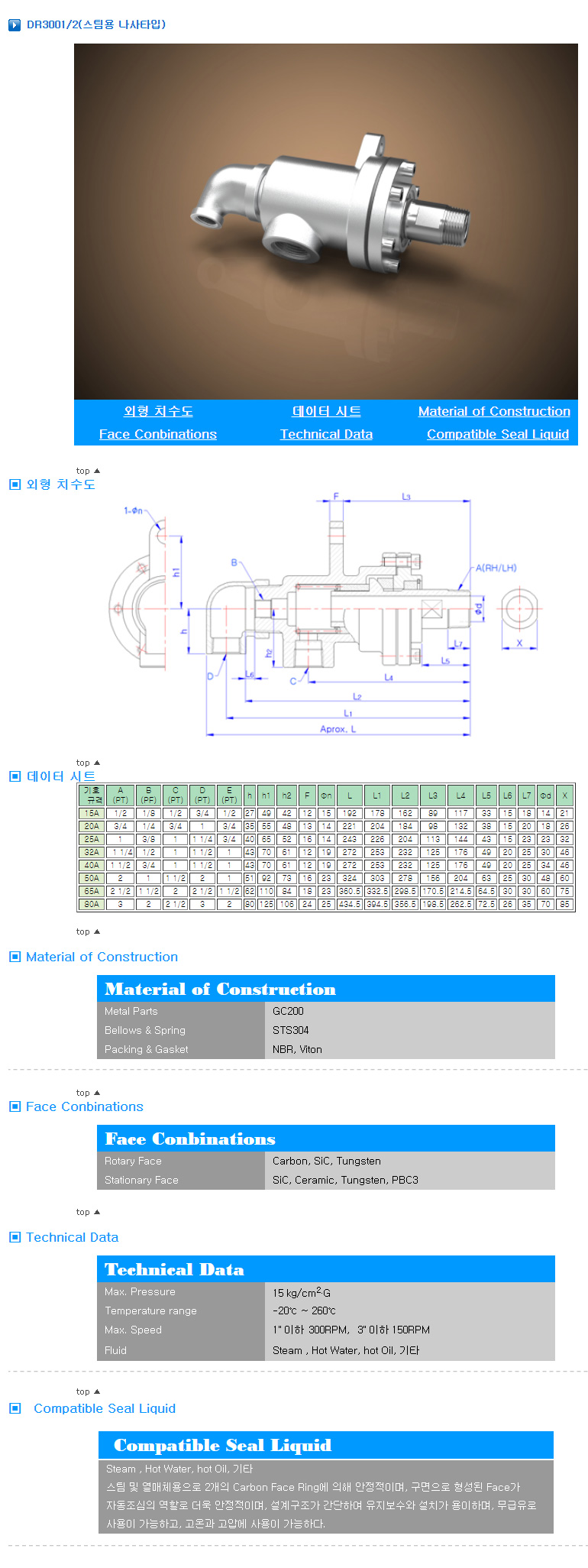Click the rotary joint product photo

coord(326,222)
